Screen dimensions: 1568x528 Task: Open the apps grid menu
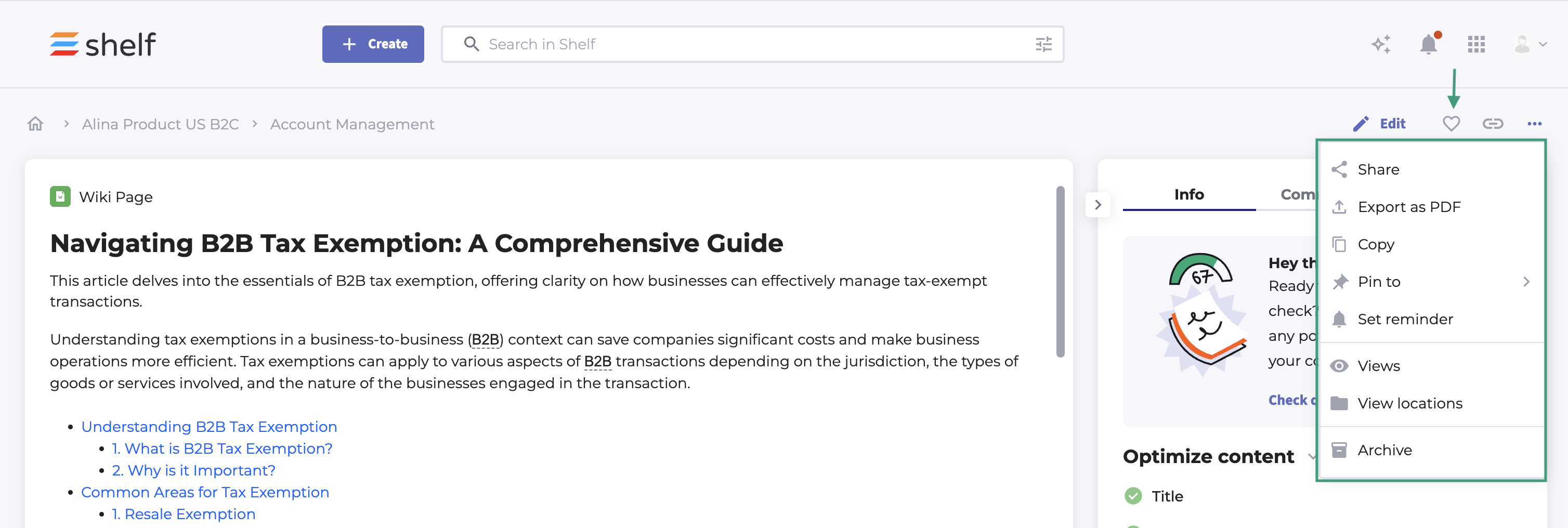click(x=1476, y=44)
